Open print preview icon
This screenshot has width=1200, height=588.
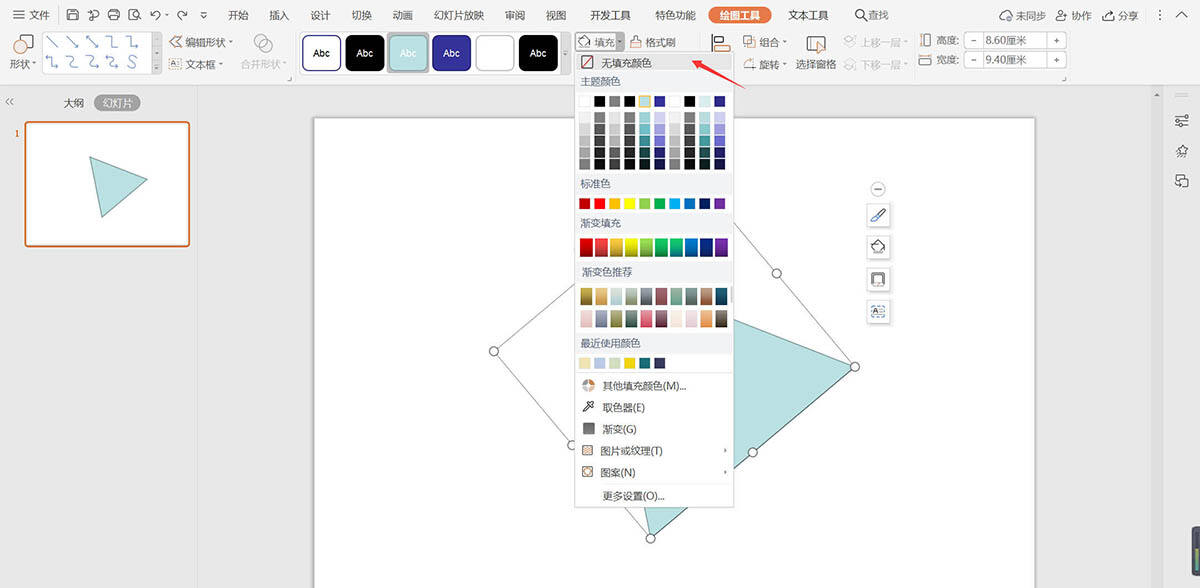pyautogui.click(x=133, y=15)
